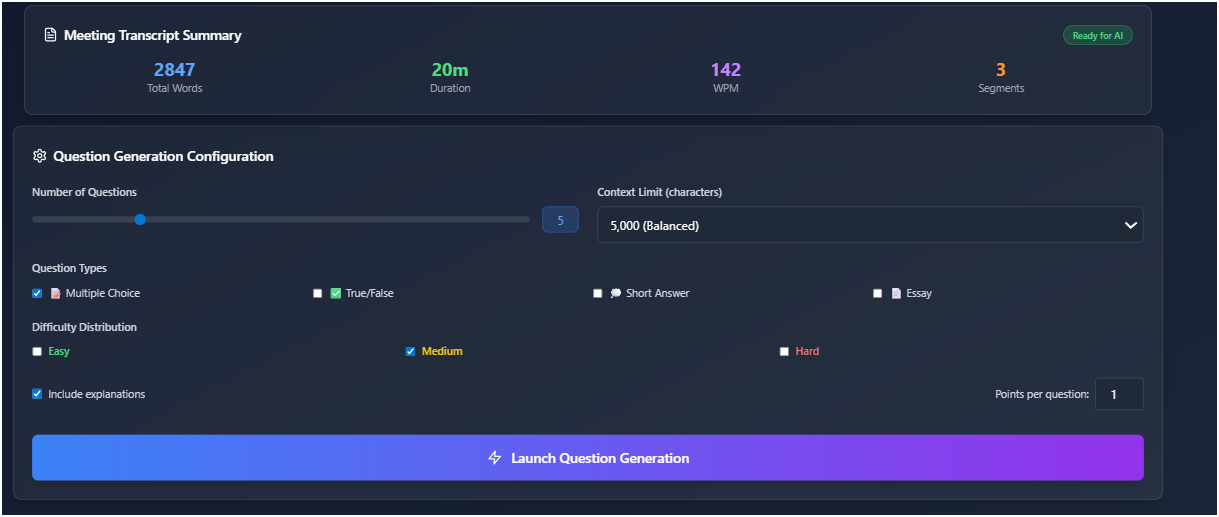Image resolution: width=1219 pixels, height=517 pixels.
Task: Click the green checkmark True/False icon
Action: click(x=336, y=294)
